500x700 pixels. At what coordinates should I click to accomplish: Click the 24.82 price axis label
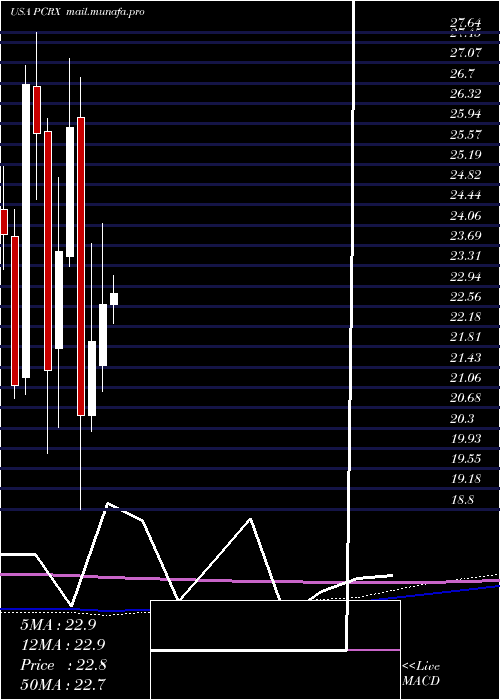click(x=466, y=175)
